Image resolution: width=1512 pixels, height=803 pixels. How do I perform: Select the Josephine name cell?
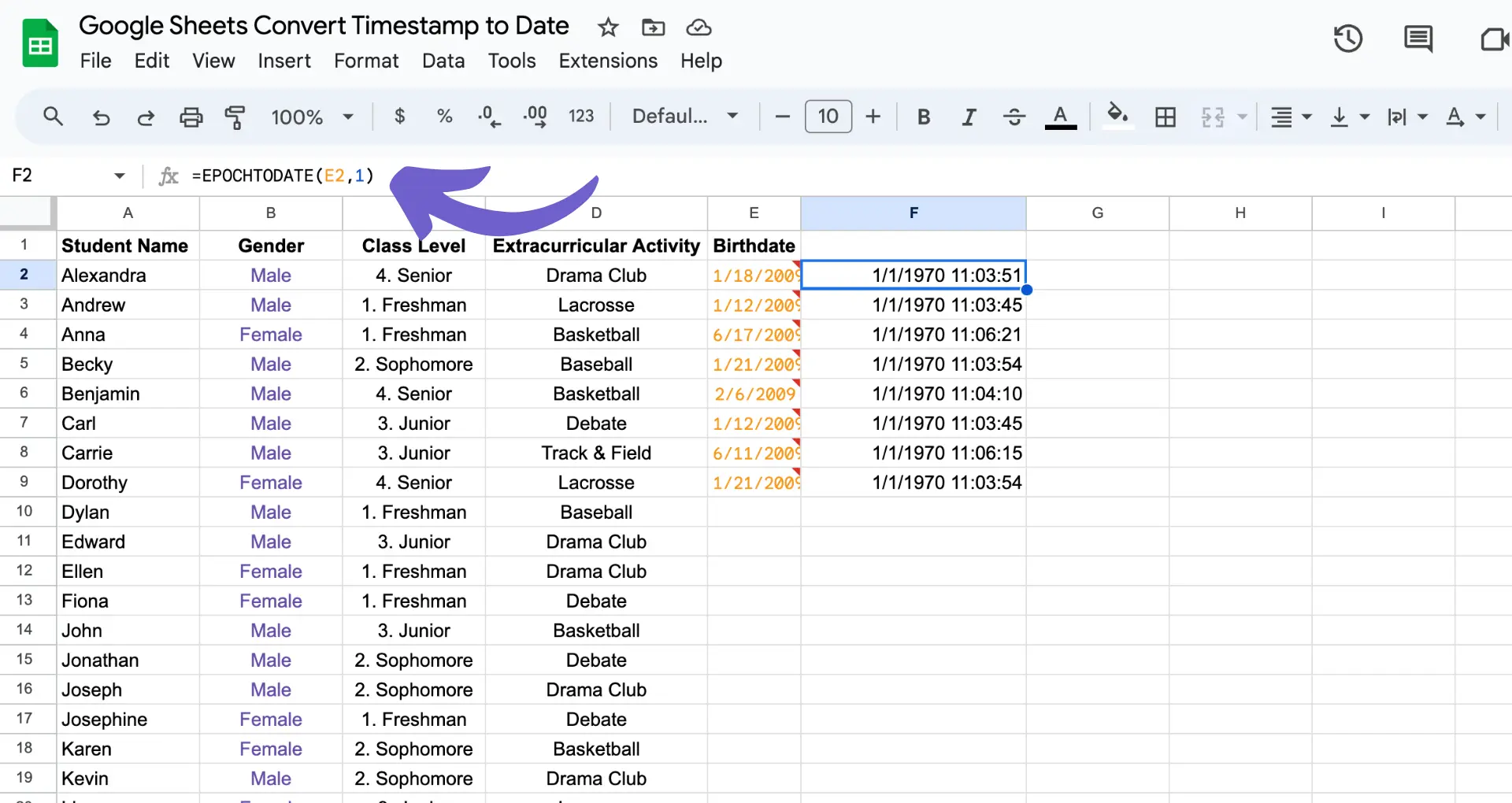[x=128, y=720]
